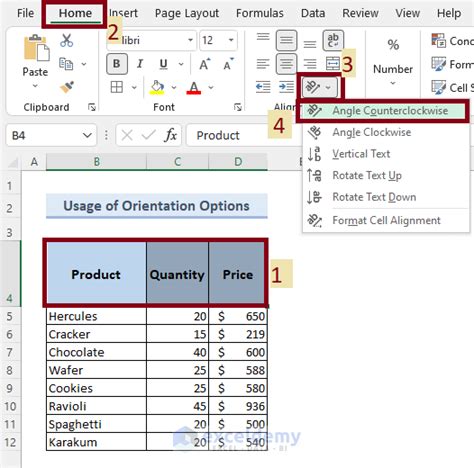
Task: Apply the red Font Color
Action: [194, 88]
